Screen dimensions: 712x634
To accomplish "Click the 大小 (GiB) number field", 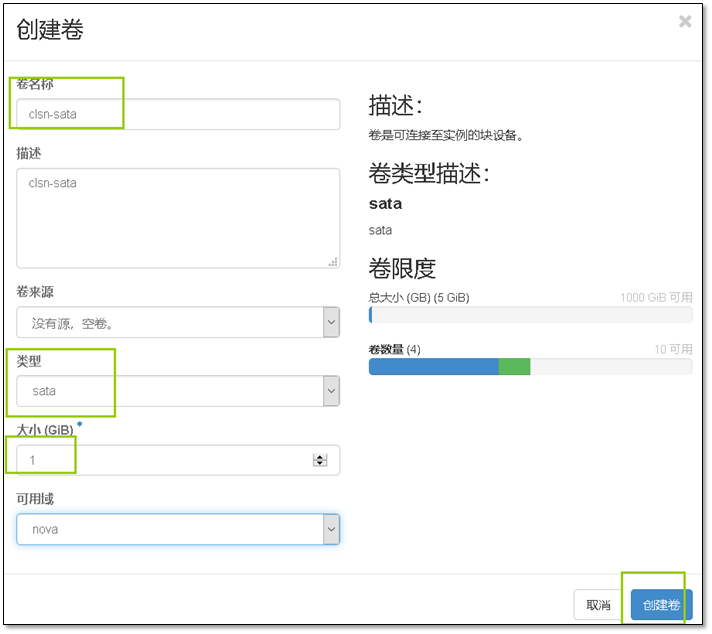I will [x=178, y=460].
